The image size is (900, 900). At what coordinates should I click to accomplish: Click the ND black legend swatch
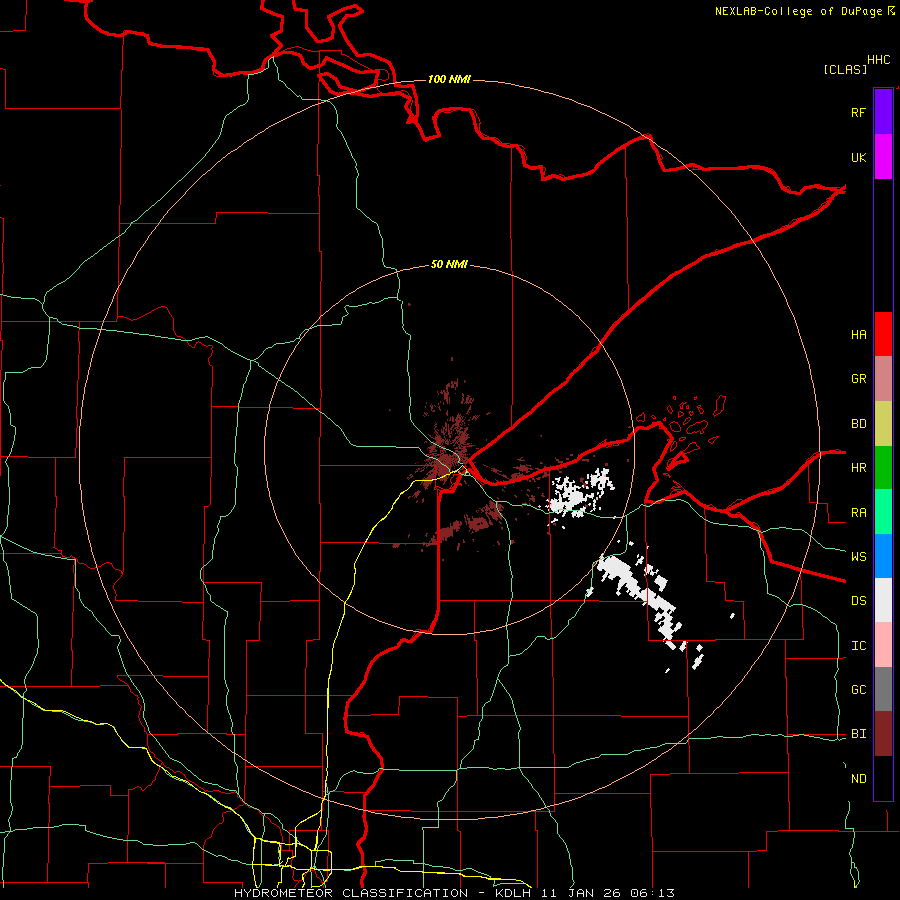click(x=883, y=778)
